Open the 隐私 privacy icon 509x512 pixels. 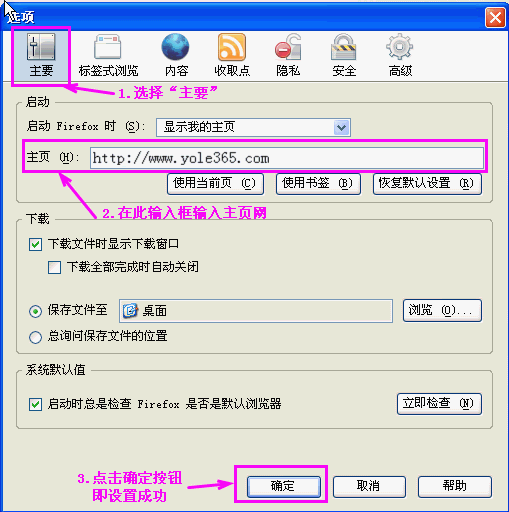click(288, 47)
